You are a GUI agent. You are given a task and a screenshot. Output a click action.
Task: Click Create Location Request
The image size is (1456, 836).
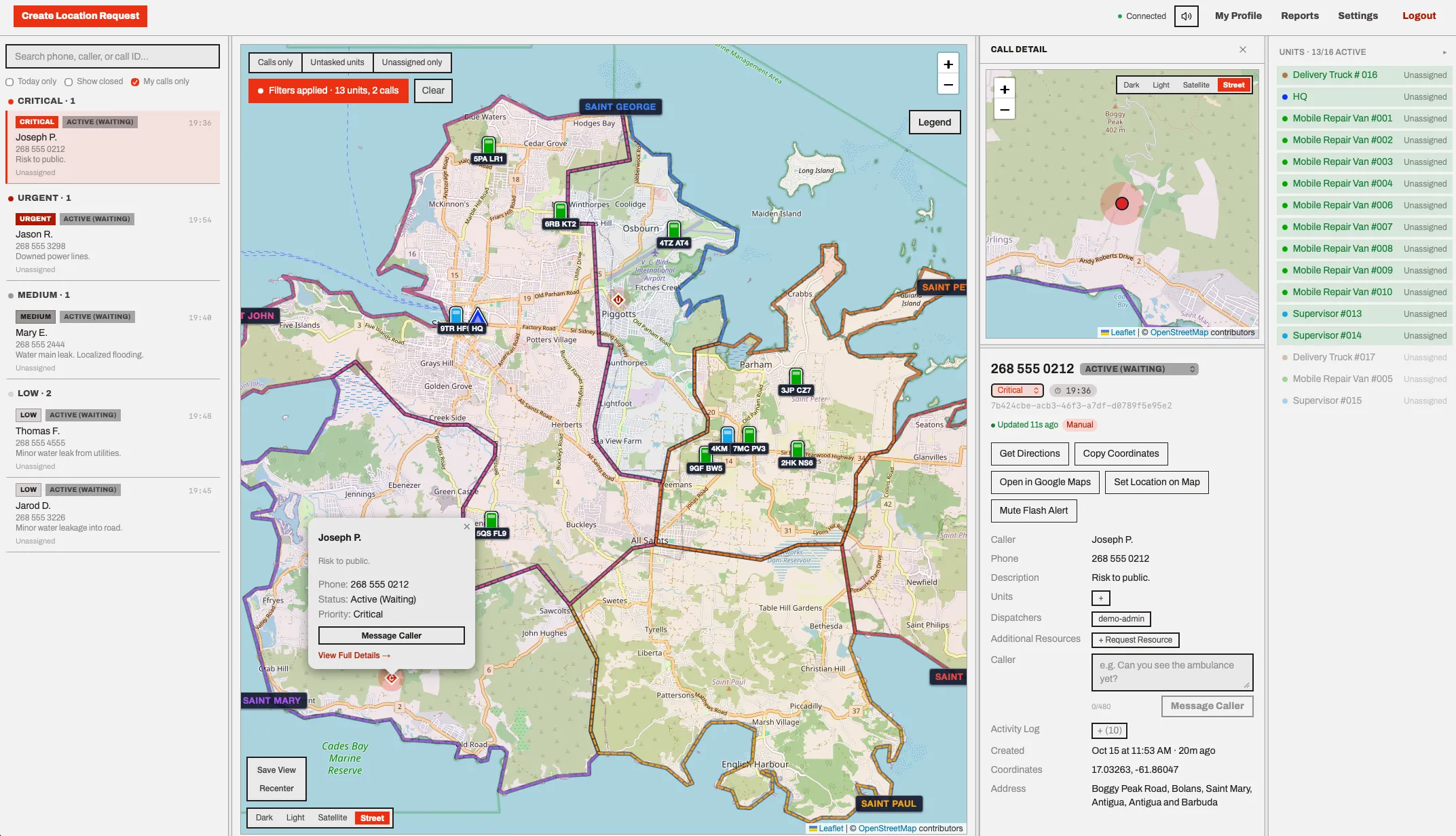tap(80, 16)
